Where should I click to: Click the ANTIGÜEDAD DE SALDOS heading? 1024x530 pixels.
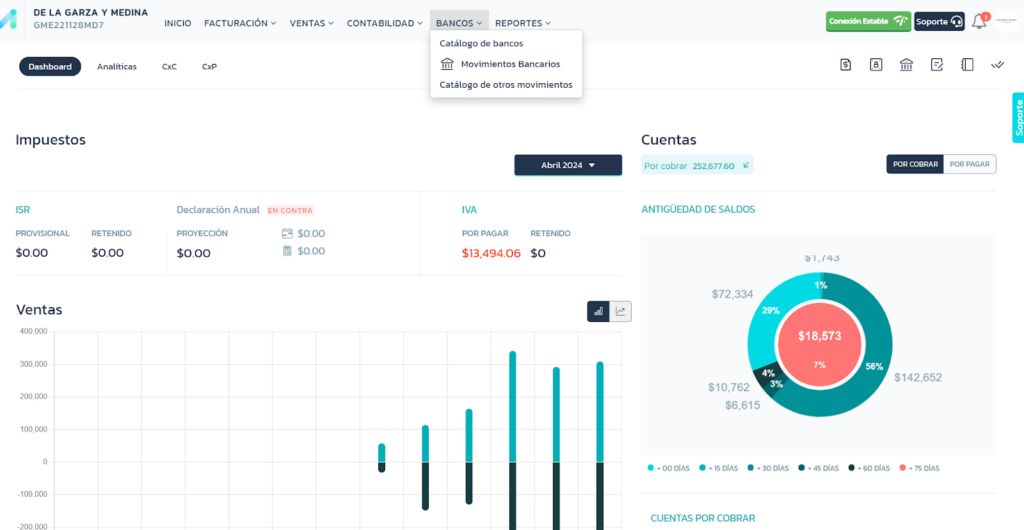pos(698,210)
